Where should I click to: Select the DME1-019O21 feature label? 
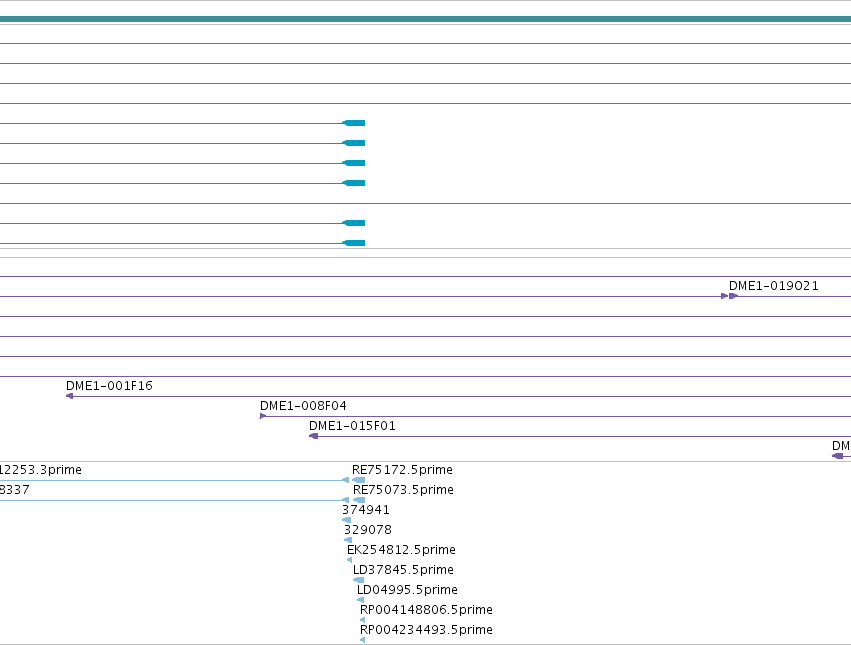[773, 286]
